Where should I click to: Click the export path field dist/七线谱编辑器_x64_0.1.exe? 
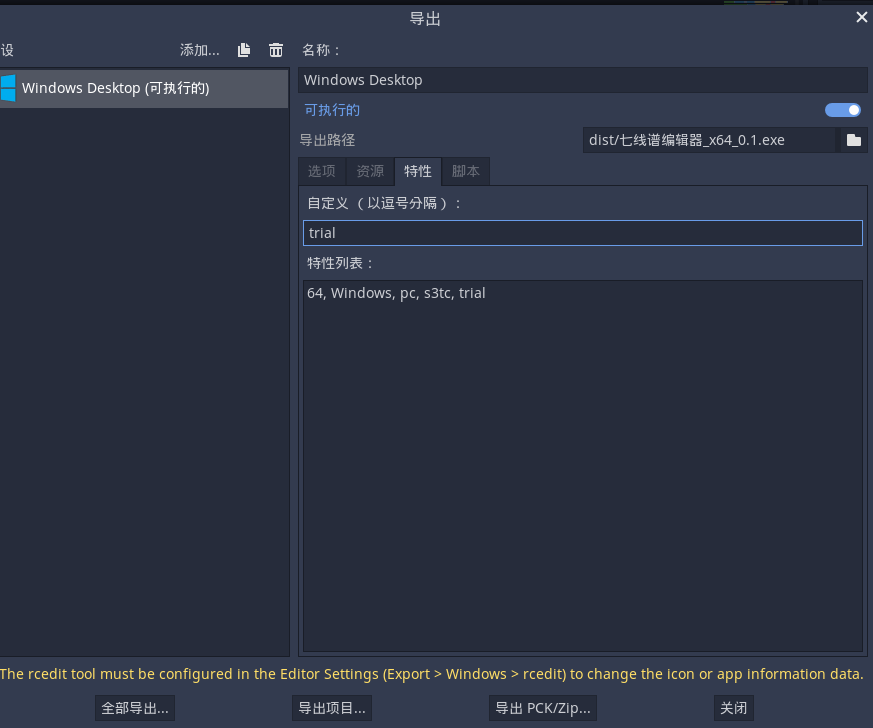pos(709,140)
